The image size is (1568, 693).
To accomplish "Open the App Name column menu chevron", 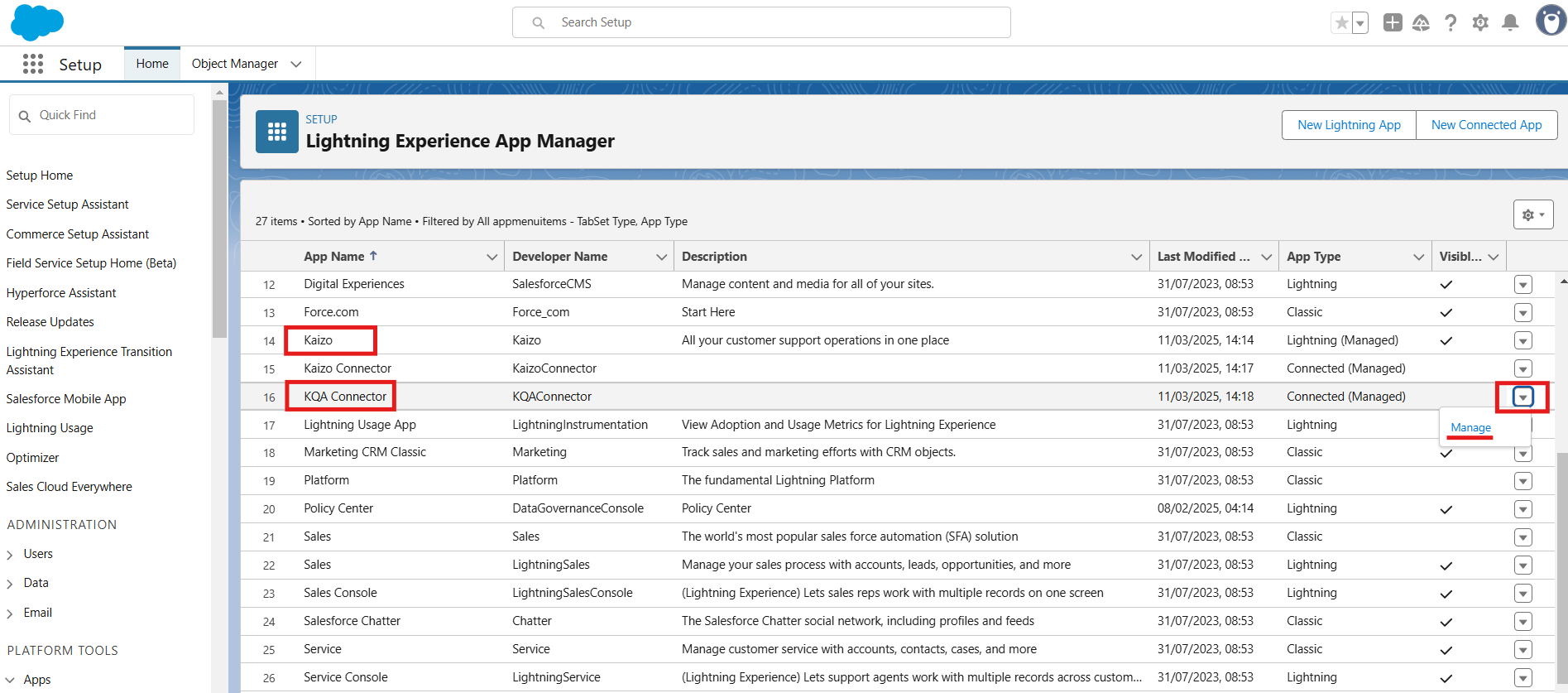I will pyautogui.click(x=492, y=257).
